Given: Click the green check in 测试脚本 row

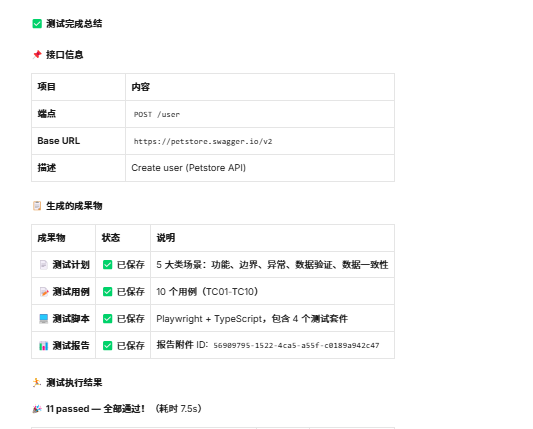Looking at the screenshot, I should point(107,319).
